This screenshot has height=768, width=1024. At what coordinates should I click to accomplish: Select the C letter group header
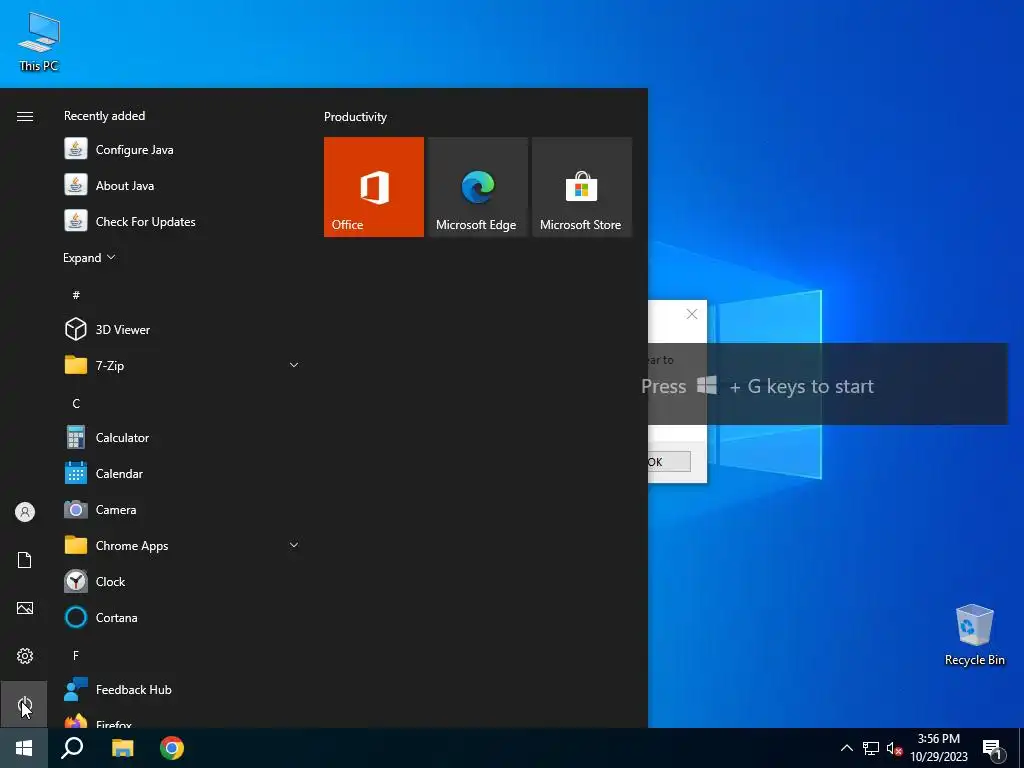click(76, 403)
